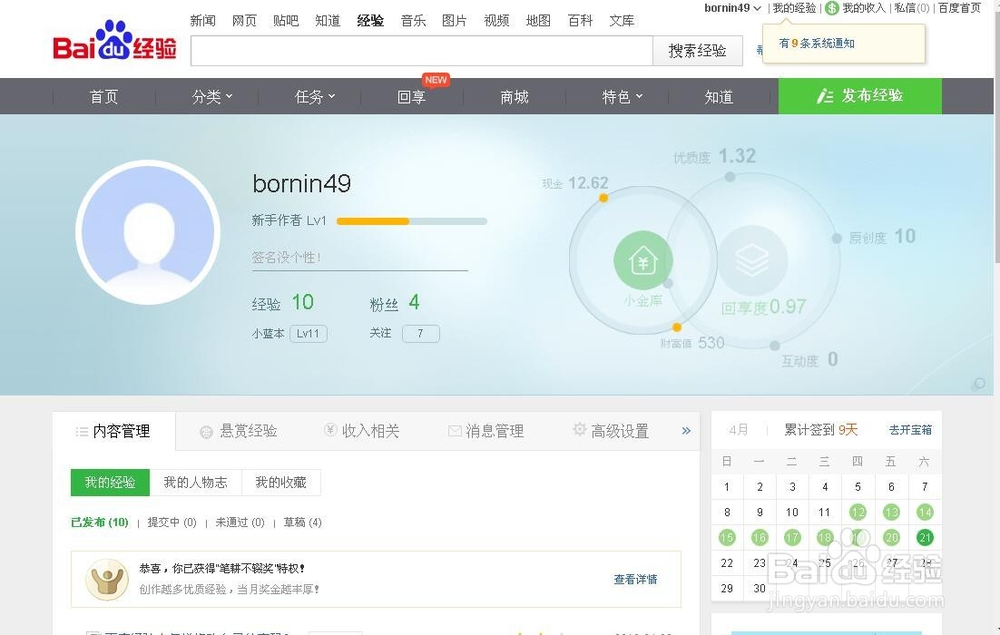Click the gear icon on 高级设置 tab
This screenshot has height=635, width=1000.
579,429
